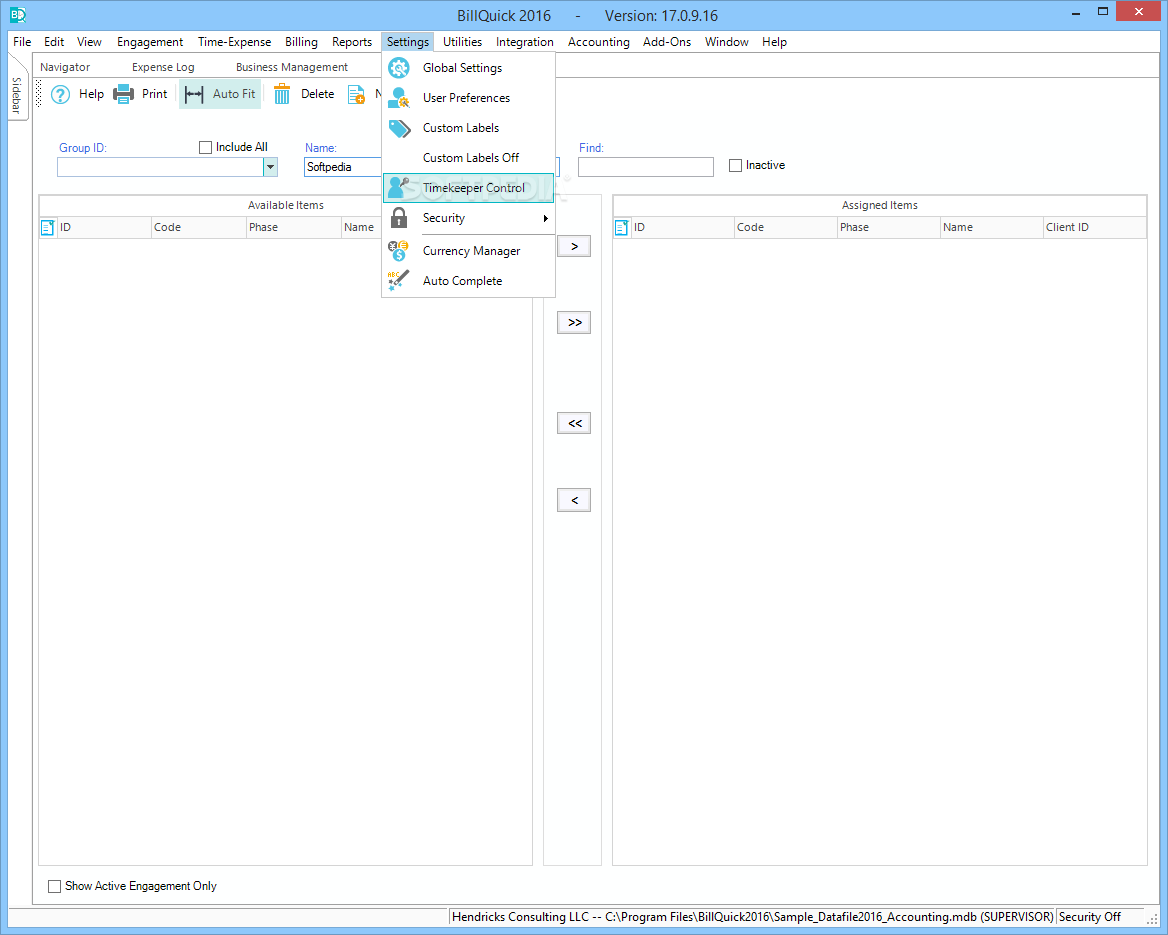Click the BillQuick logo in title bar
This screenshot has width=1168, height=935.
click(18, 15)
